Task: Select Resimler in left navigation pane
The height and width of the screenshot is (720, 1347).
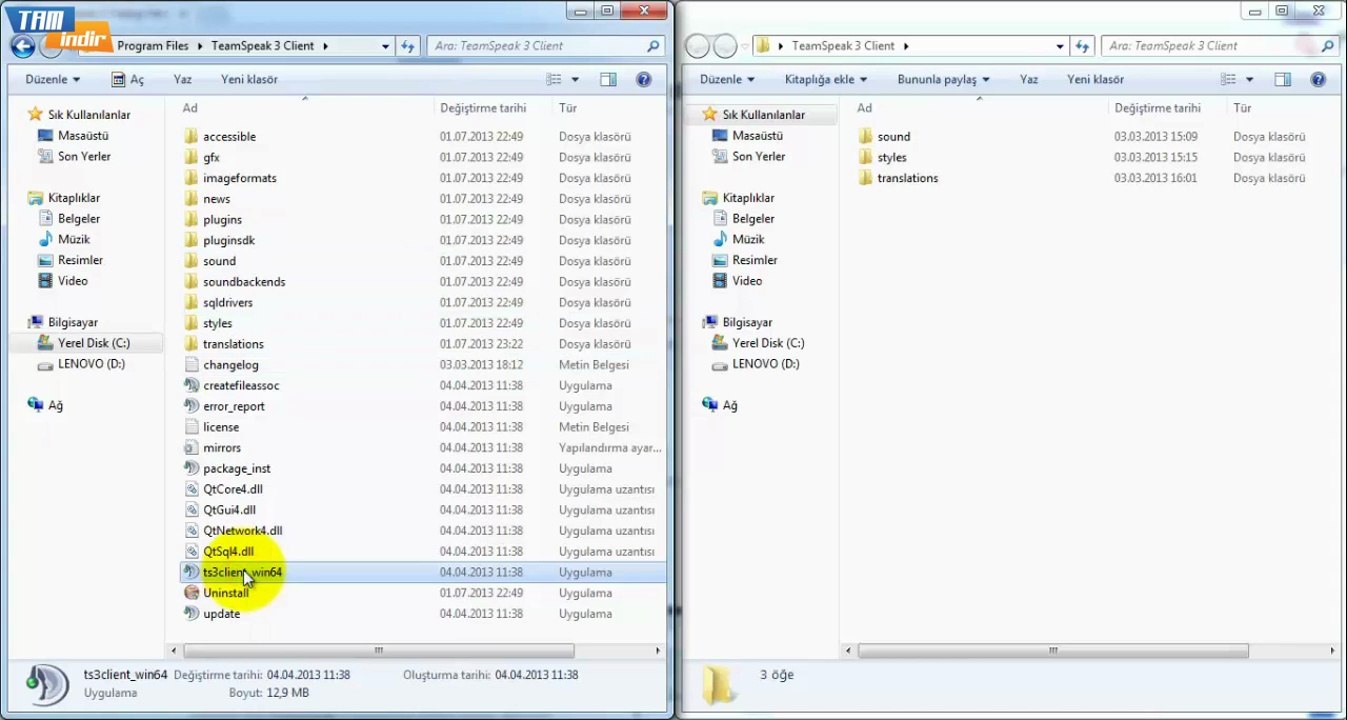Action: coord(70,260)
